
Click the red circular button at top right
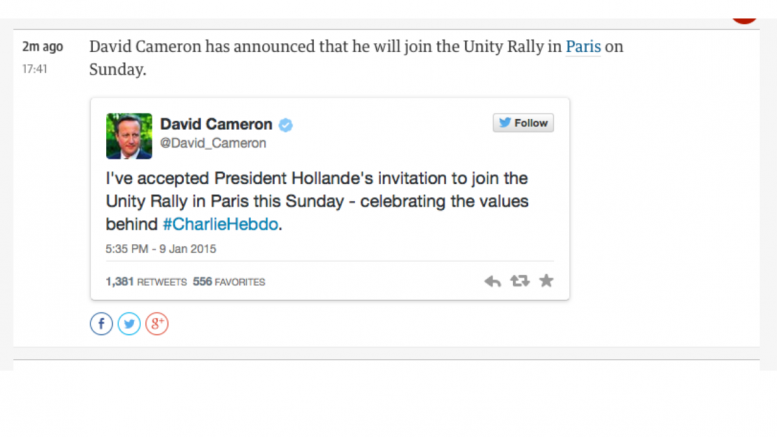click(744, 20)
